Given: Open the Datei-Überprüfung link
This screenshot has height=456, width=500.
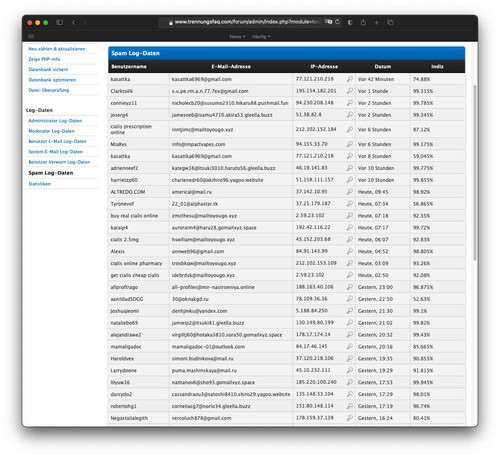Looking at the screenshot, I should [x=49, y=90].
